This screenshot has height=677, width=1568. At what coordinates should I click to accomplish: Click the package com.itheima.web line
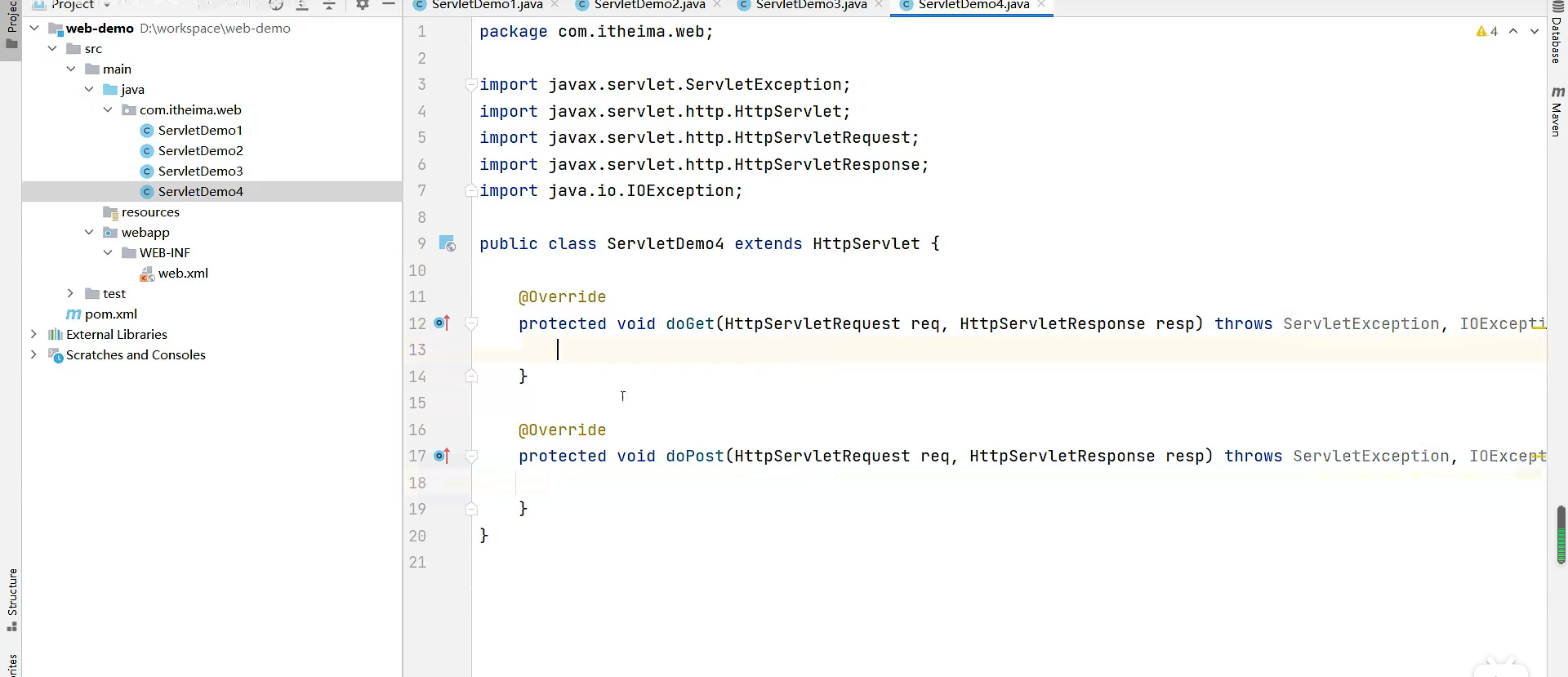(x=597, y=31)
